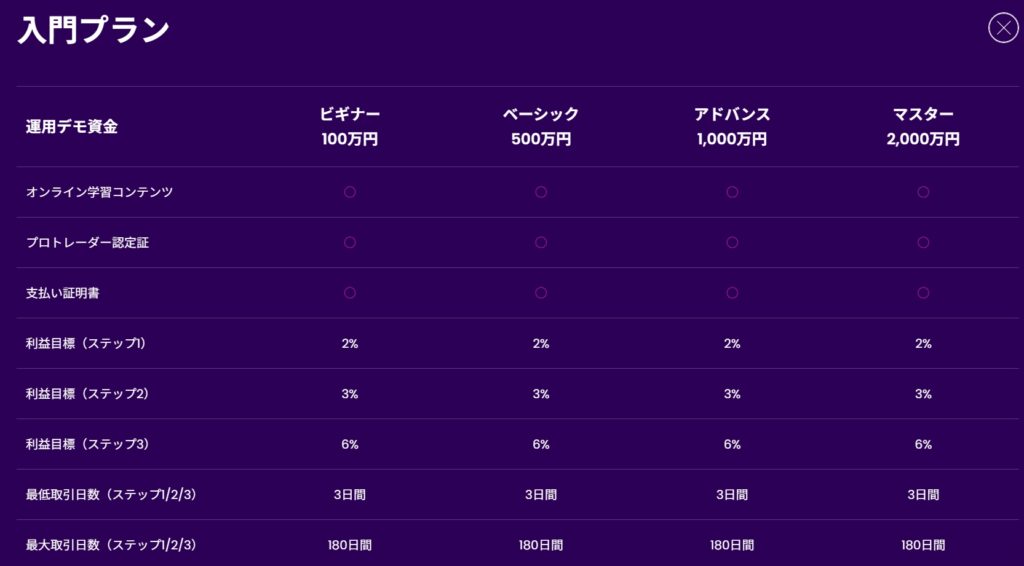Screen dimensions: 1024x566
Task: Click the アドバンス circle for プロトレーダー認定証
Action: coord(732,242)
